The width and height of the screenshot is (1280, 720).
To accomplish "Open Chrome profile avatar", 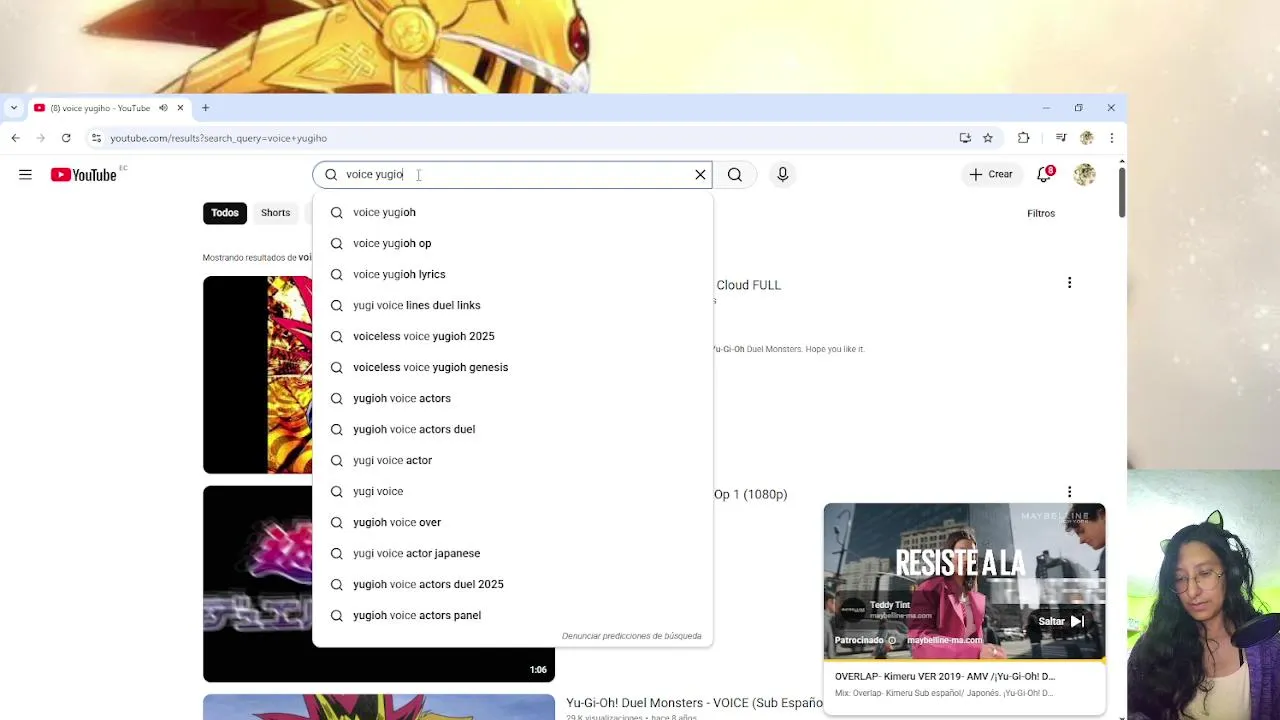I will (1087, 138).
